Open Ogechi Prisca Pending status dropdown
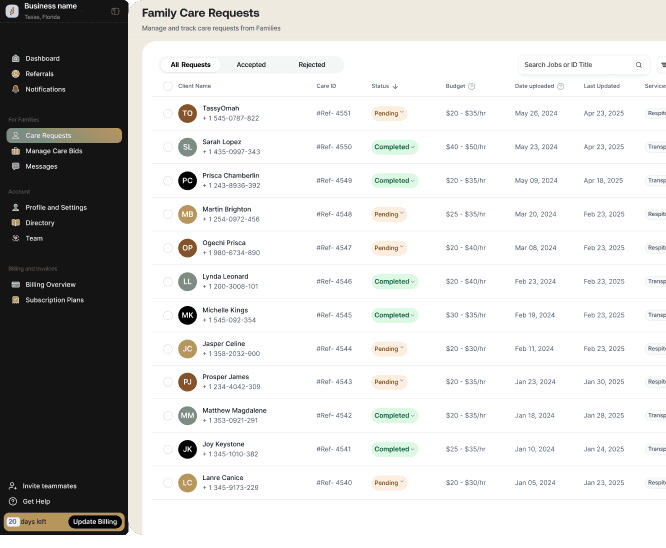Viewport: 666px width, 548px height. tap(389, 248)
